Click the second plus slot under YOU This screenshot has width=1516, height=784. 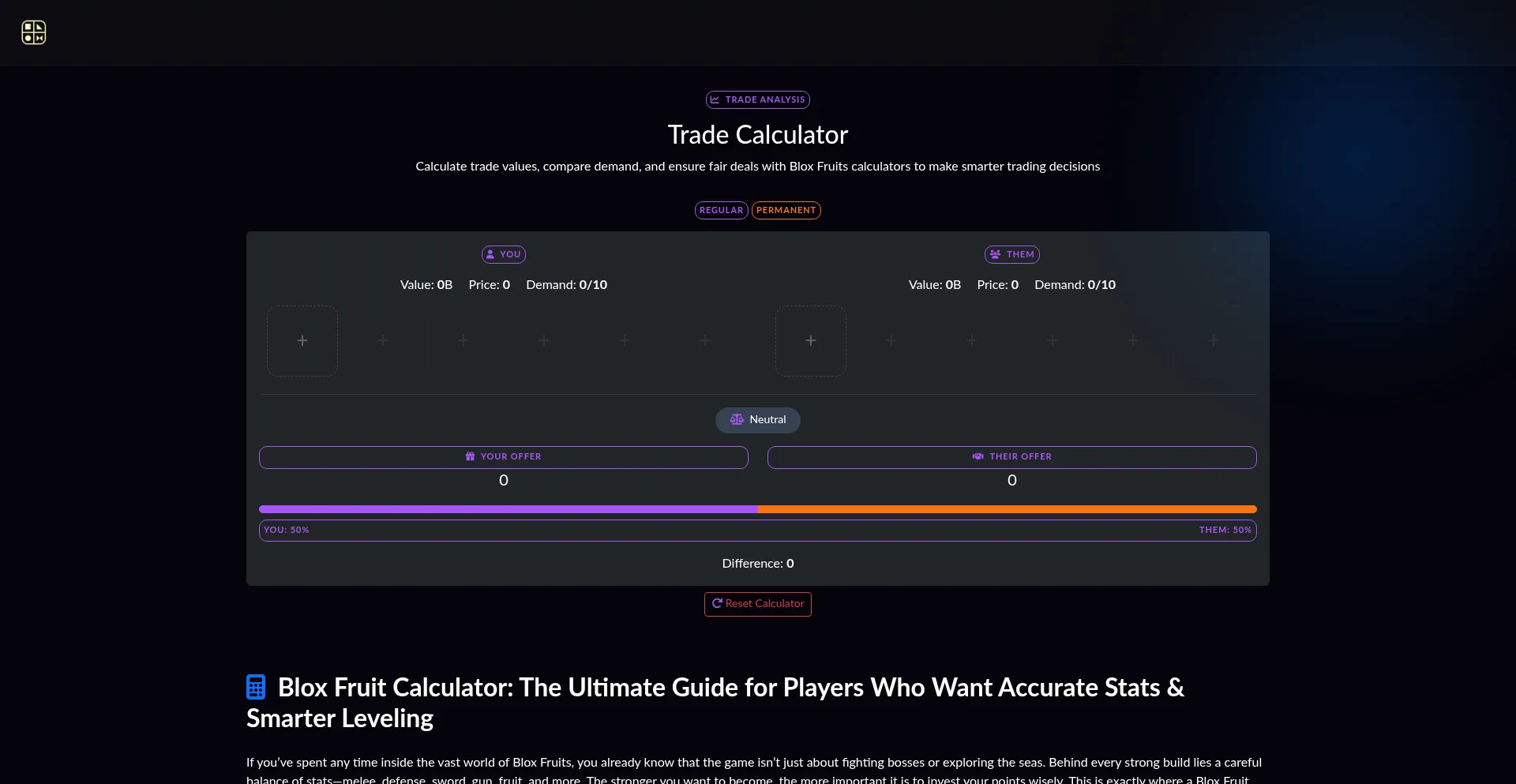click(x=383, y=341)
